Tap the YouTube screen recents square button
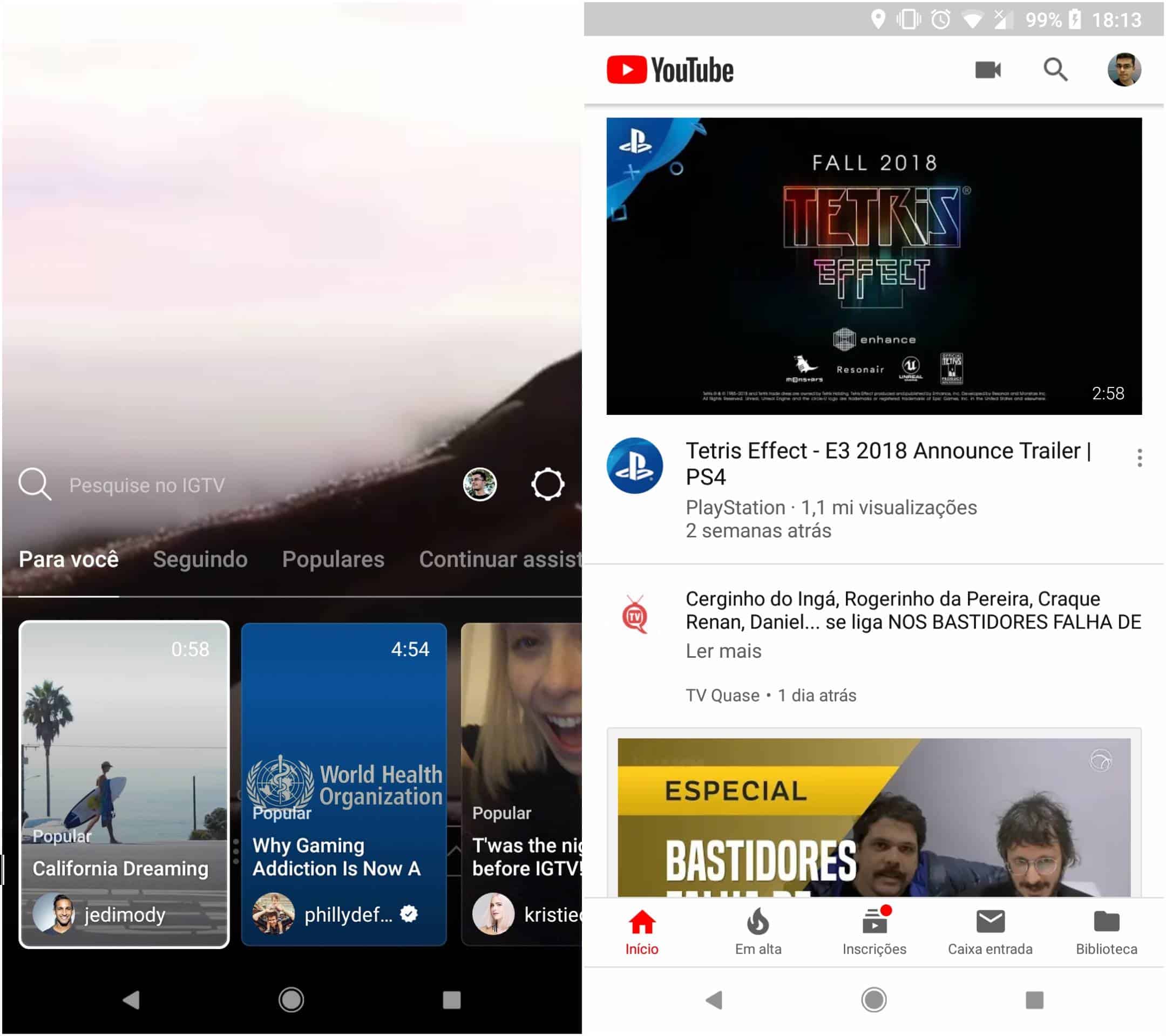 coord(1034,999)
